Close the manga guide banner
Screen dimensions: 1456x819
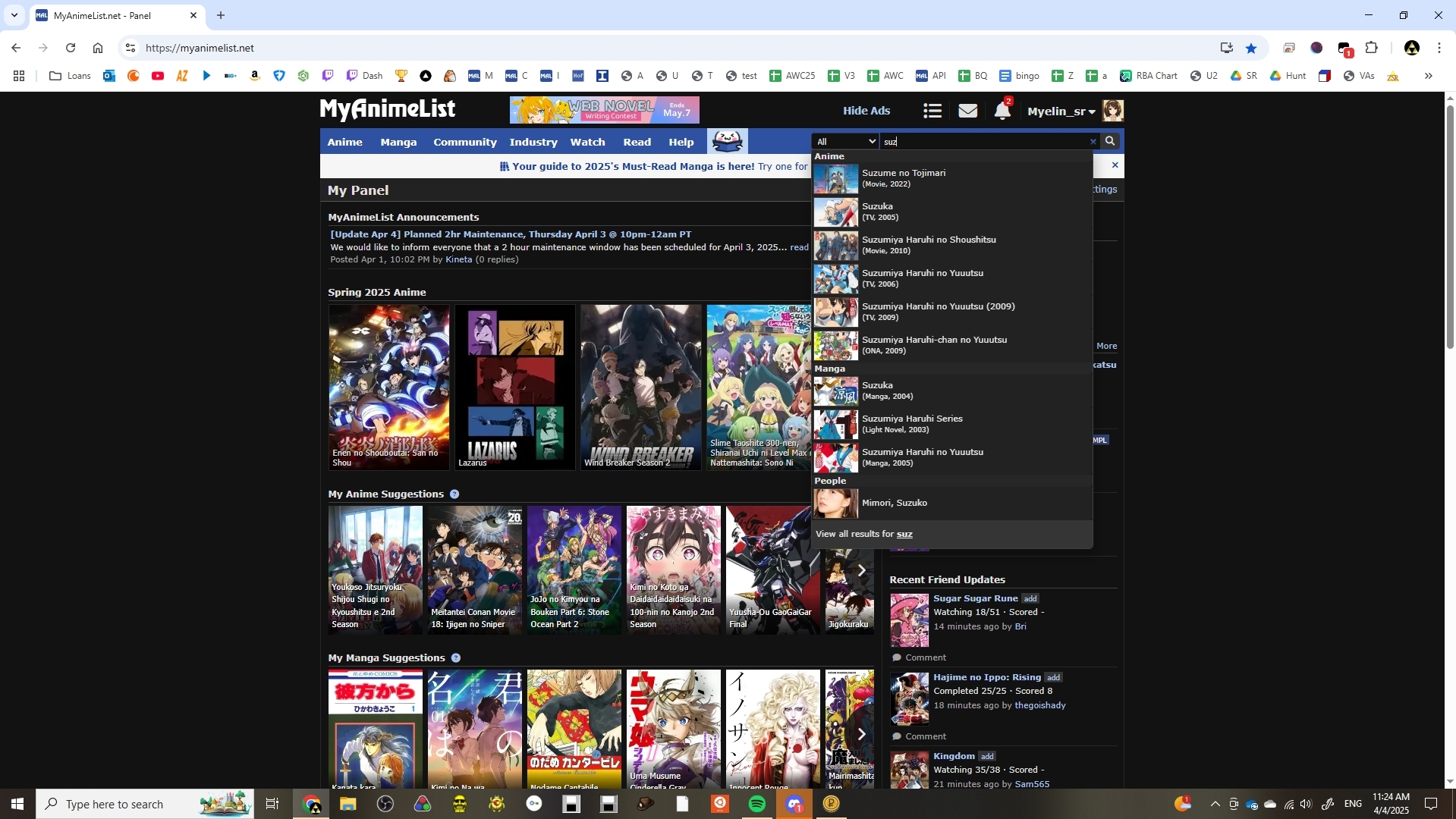click(x=1115, y=165)
